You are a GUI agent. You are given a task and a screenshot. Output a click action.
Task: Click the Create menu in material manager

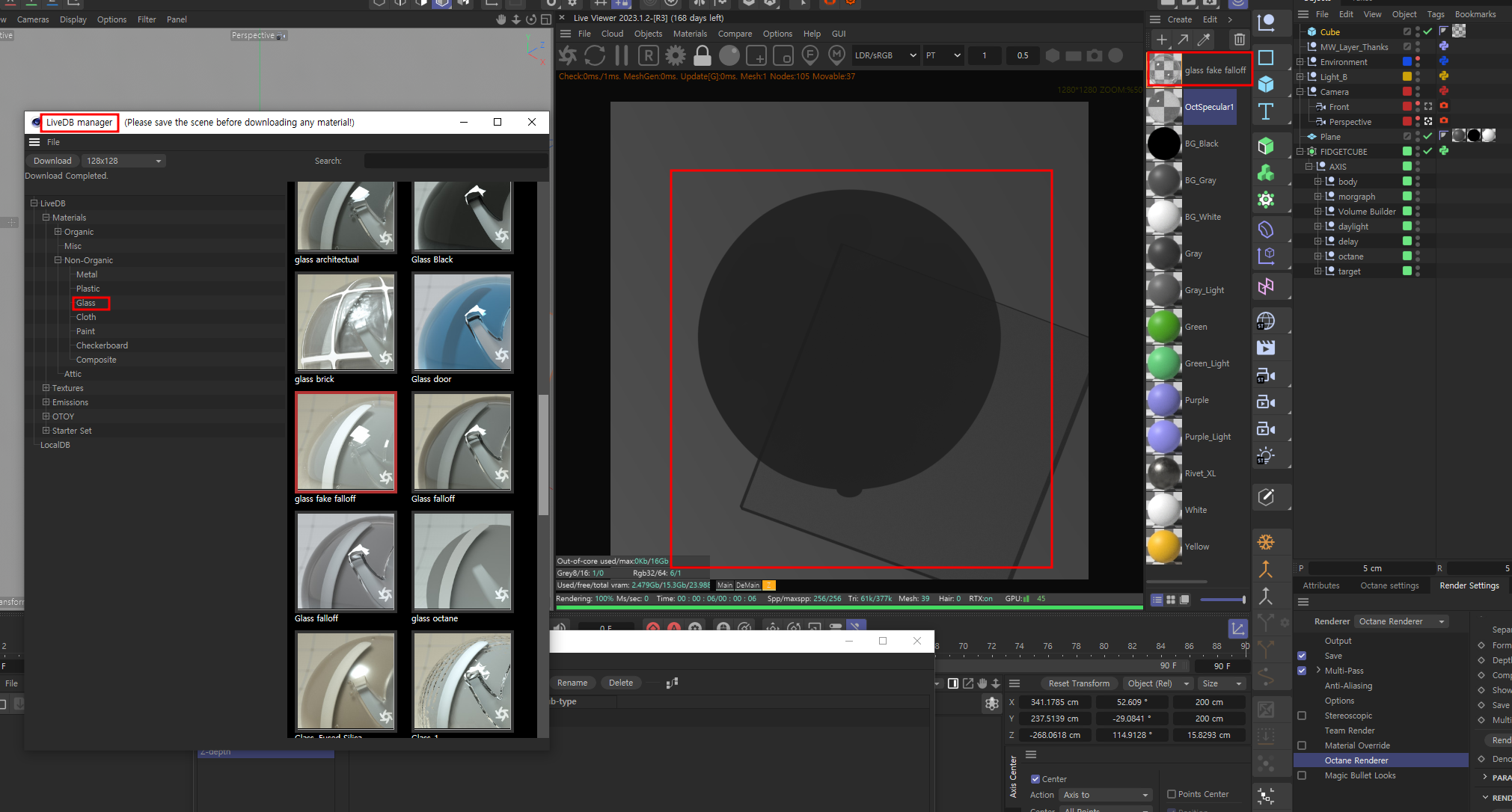(x=1179, y=19)
